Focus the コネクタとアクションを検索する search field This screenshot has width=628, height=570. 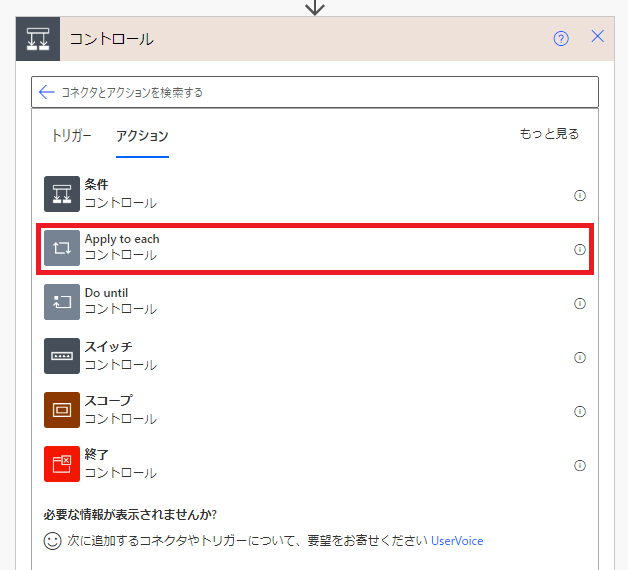point(315,92)
